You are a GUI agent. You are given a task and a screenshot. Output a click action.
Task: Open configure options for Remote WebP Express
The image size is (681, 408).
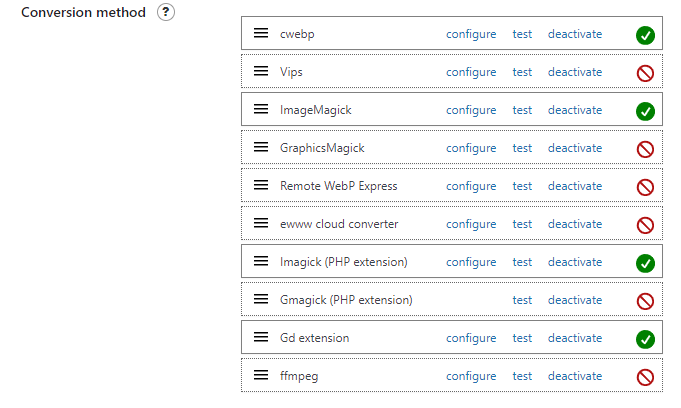pos(471,186)
